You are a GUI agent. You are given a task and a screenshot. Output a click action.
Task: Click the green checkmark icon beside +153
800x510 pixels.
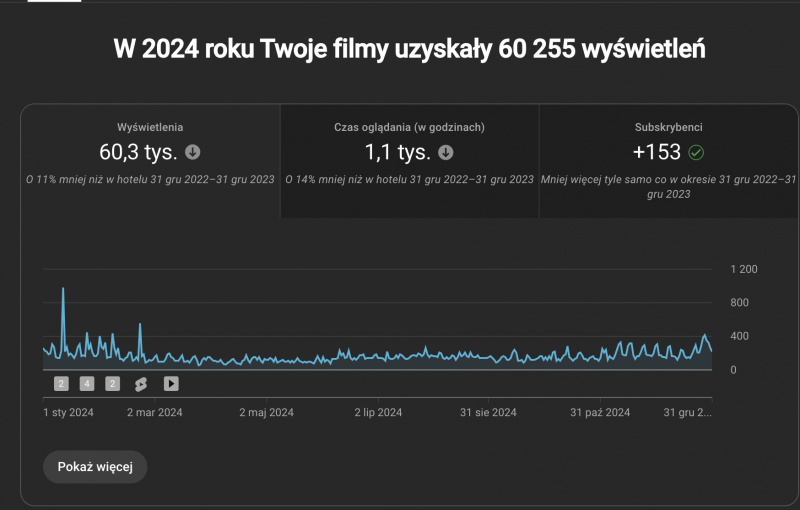click(696, 153)
